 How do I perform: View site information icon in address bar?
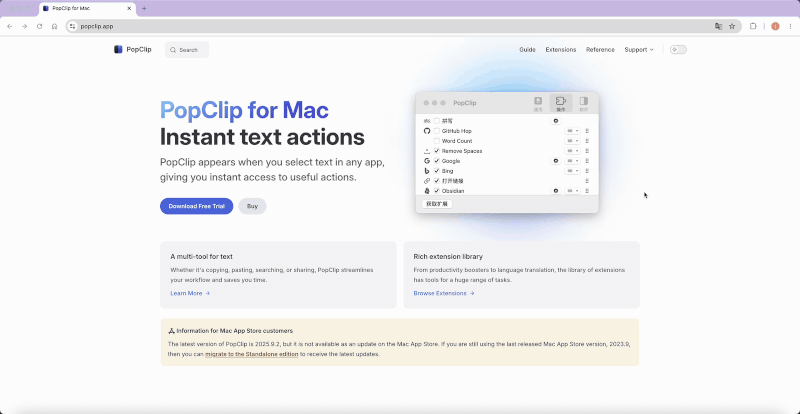tap(72, 27)
